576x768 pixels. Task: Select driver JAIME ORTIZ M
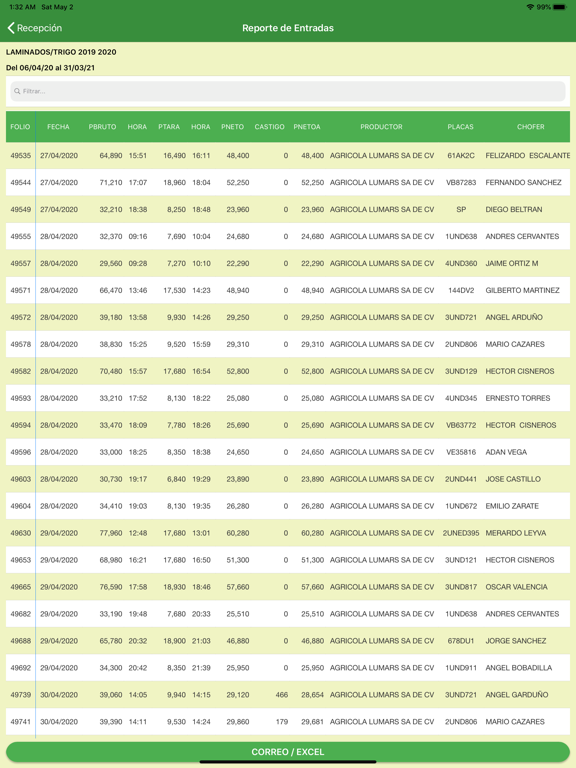pyautogui.click(x=512, y=263)
